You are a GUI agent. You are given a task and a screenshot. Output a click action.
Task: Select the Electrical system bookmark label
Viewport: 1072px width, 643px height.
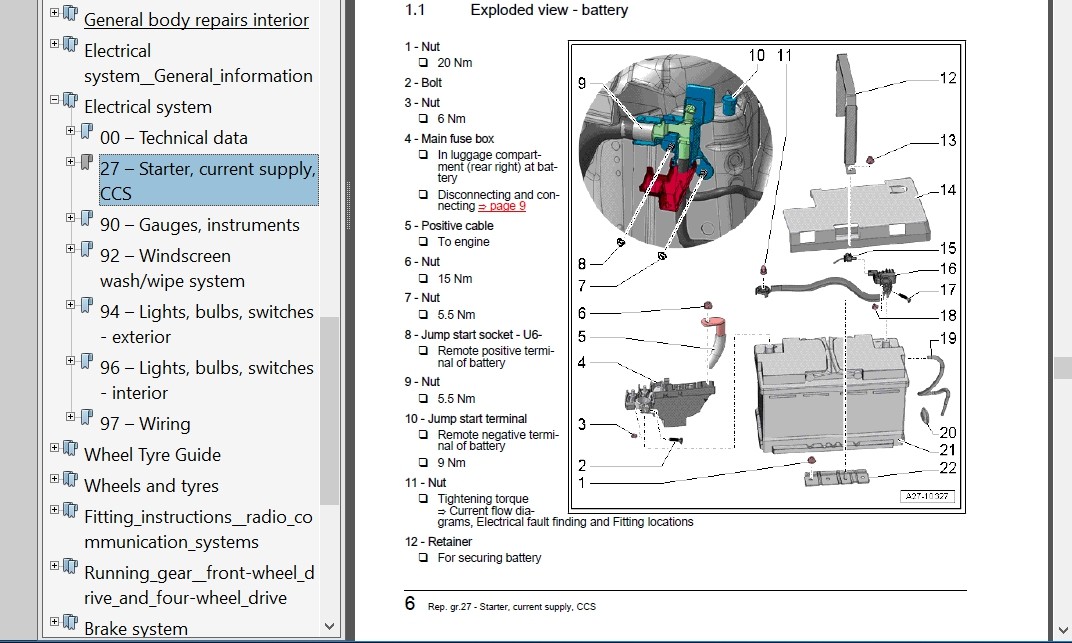[x=148, y=107]
